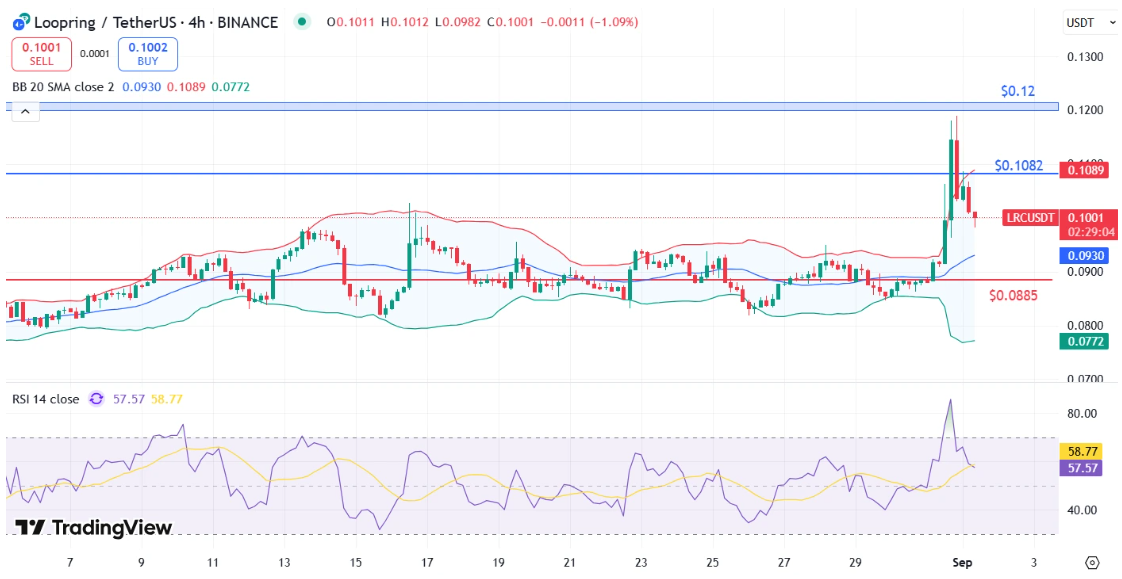Click date label 13 on the time axis
The width and height of the screenshot is (1122, 579).
284,562
